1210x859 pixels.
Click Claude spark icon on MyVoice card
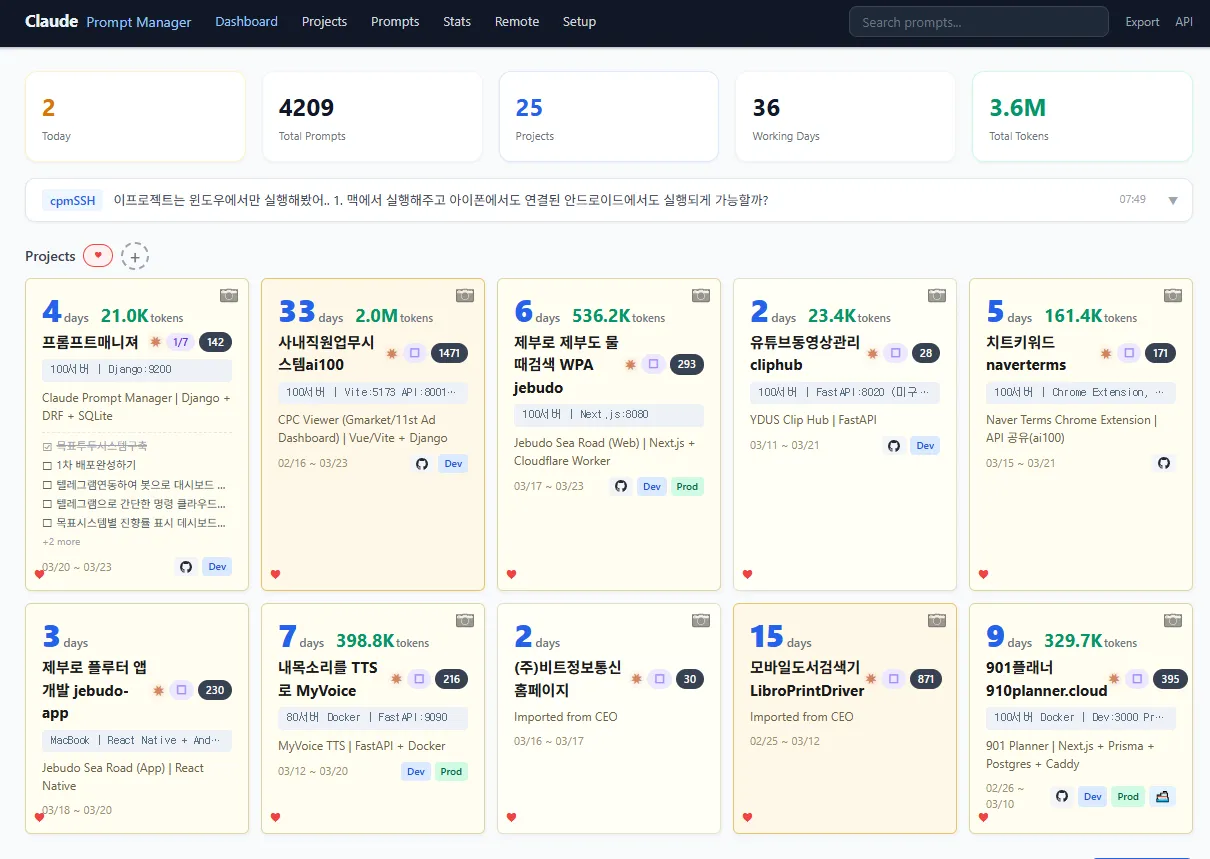(x=396, y=679)
